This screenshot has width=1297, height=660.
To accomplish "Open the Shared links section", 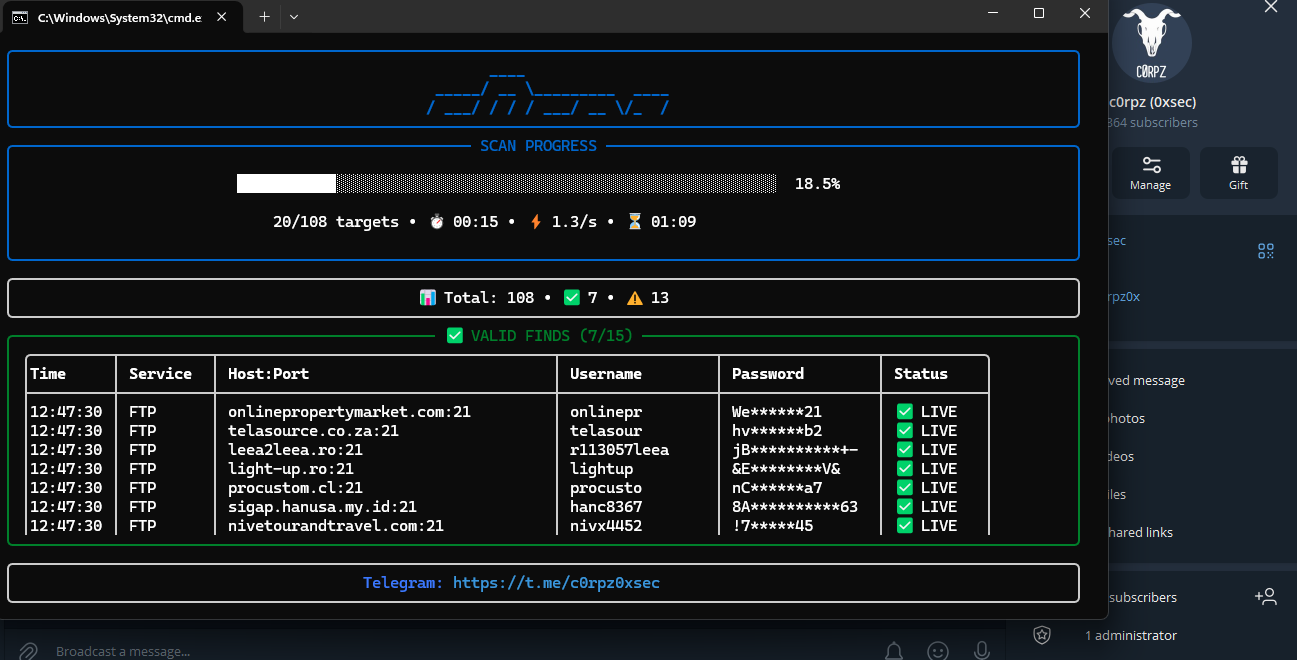I will [x=1139, y=532].
